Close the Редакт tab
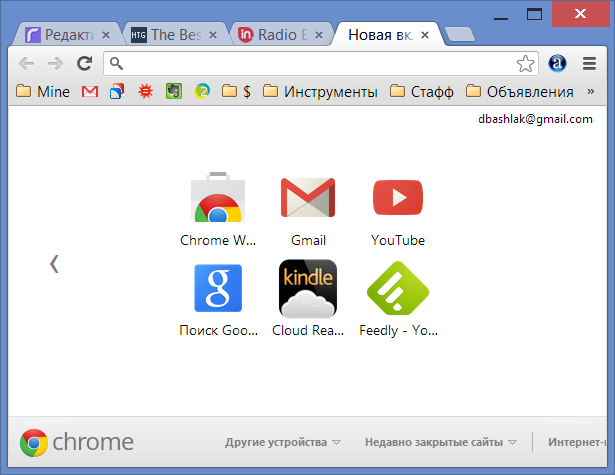Image resolution: width=615 pixels, height=475 pixels. [x=106, y=35]
